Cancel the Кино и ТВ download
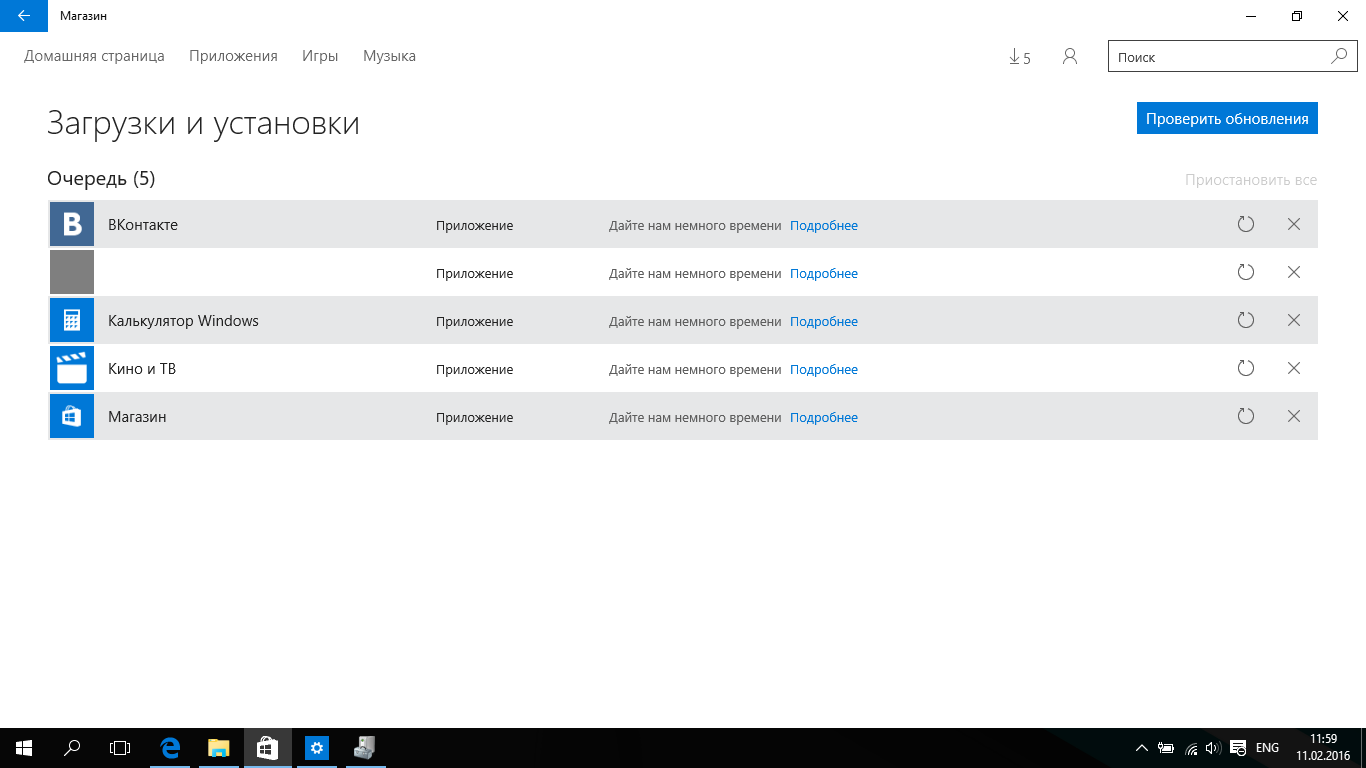This screenshot has height=768, width=1366. click(1294, 369)
